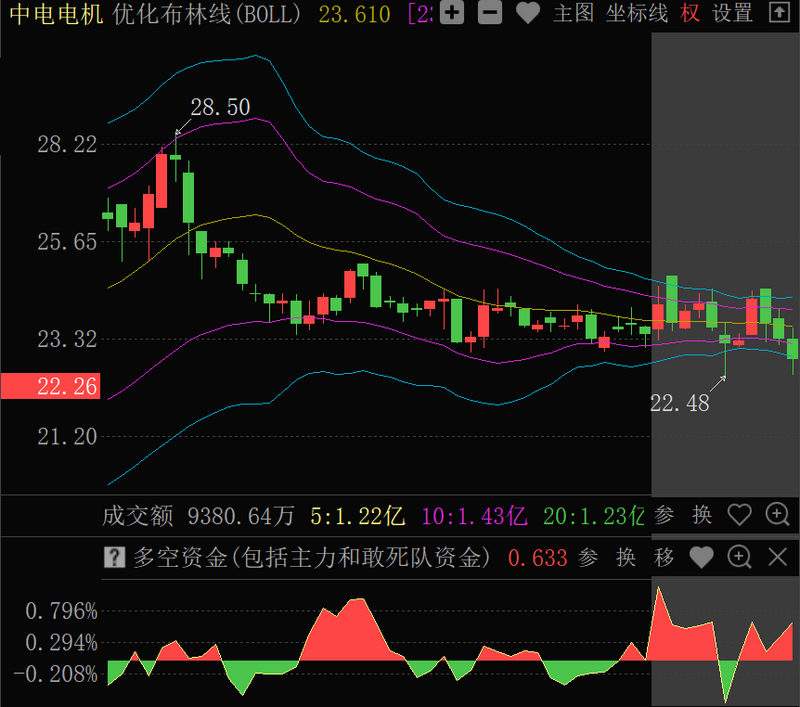
Task: Click the upload arrow icon at top right
Action: tap(779, 13)
